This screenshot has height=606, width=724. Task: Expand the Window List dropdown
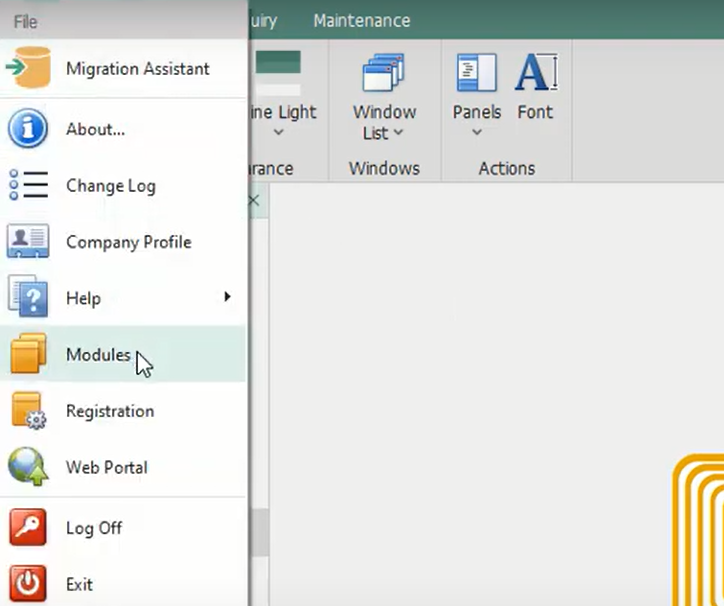pyautogui.click(x=384, y=97)
